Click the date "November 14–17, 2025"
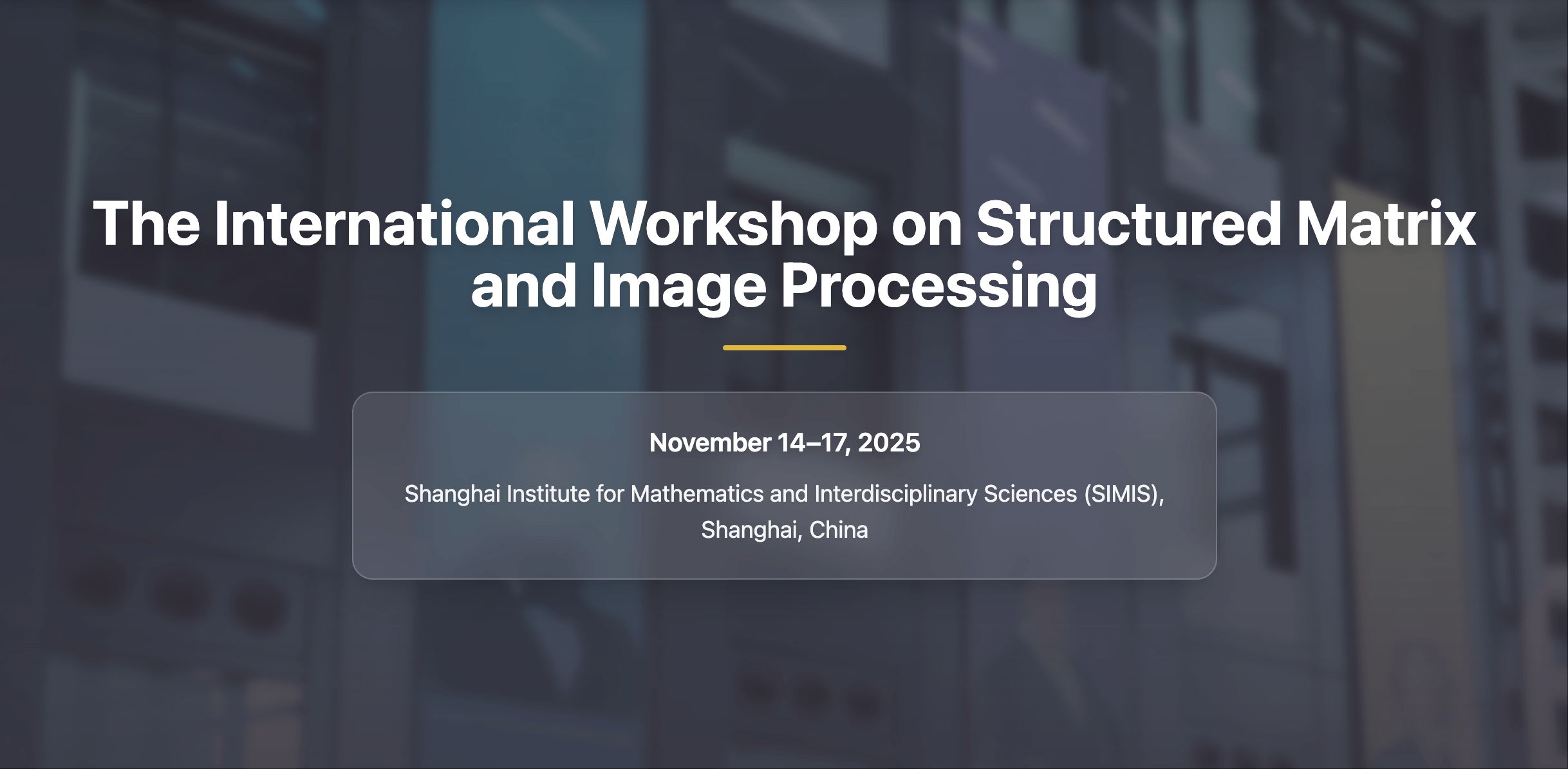The width and height of the screenshot is (1568, 769). (x=784, y=442)
